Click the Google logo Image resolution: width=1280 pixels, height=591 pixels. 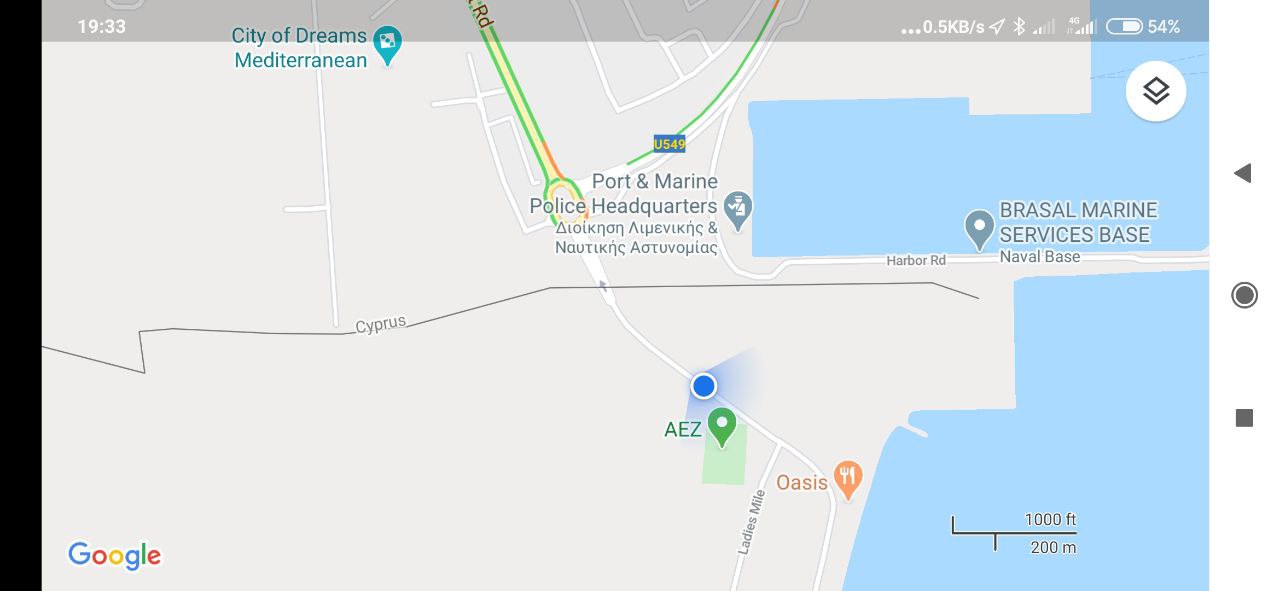pos(115,555)
